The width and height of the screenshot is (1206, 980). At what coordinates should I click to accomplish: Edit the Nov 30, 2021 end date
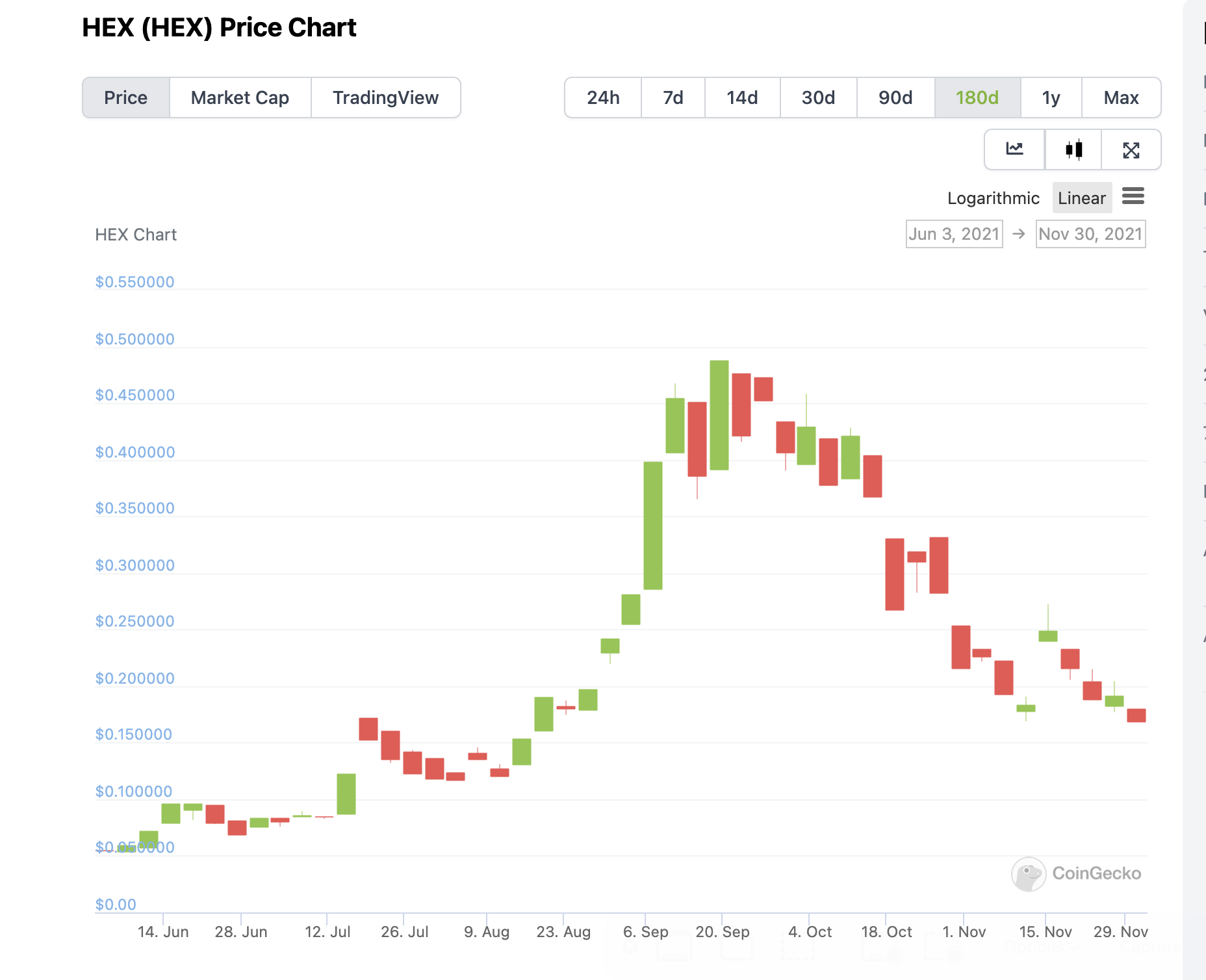point(1090,234)
